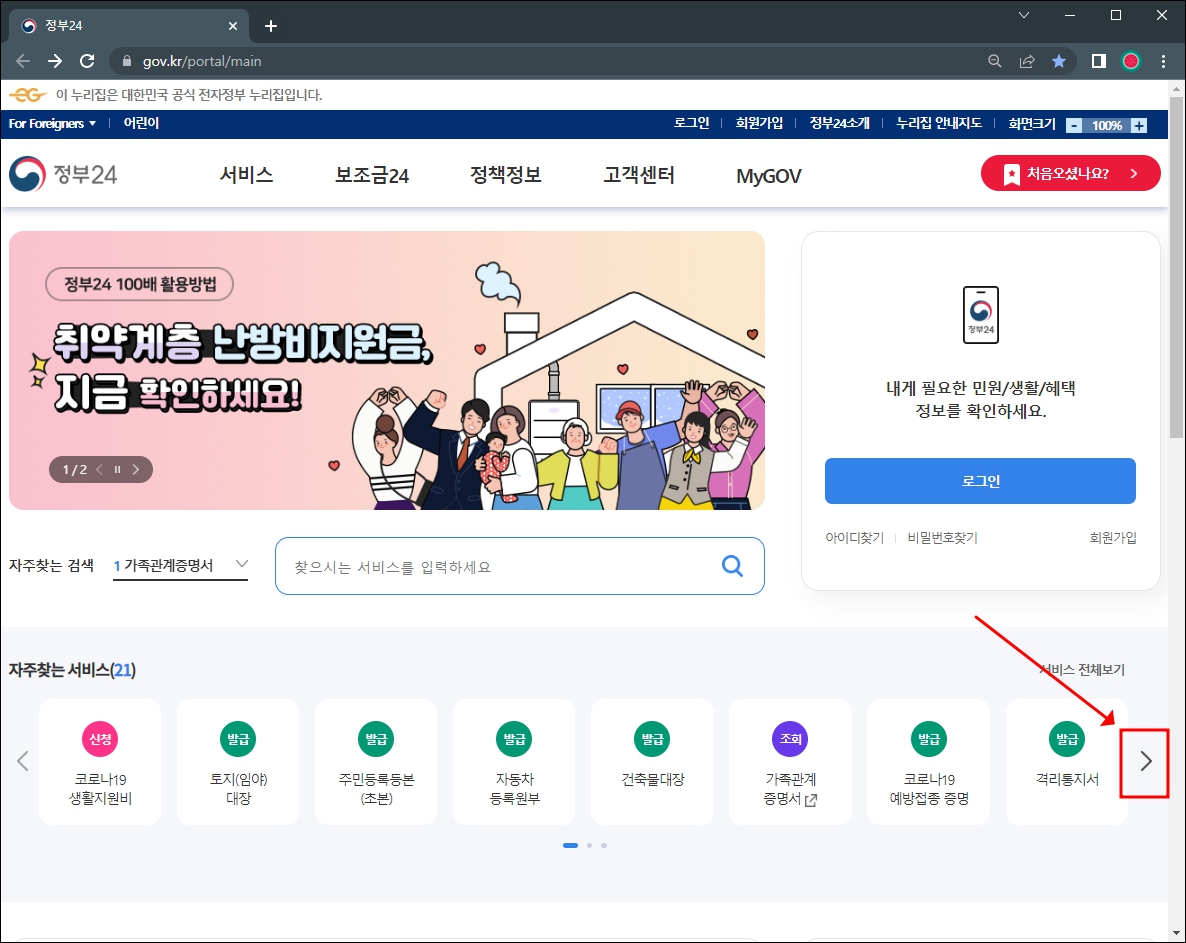Image resolution: width=1186 pixels, height=943 pixels.
Task: Open the 자주찾는 검색 suggestions dropdown
Action: click(241, 564)
